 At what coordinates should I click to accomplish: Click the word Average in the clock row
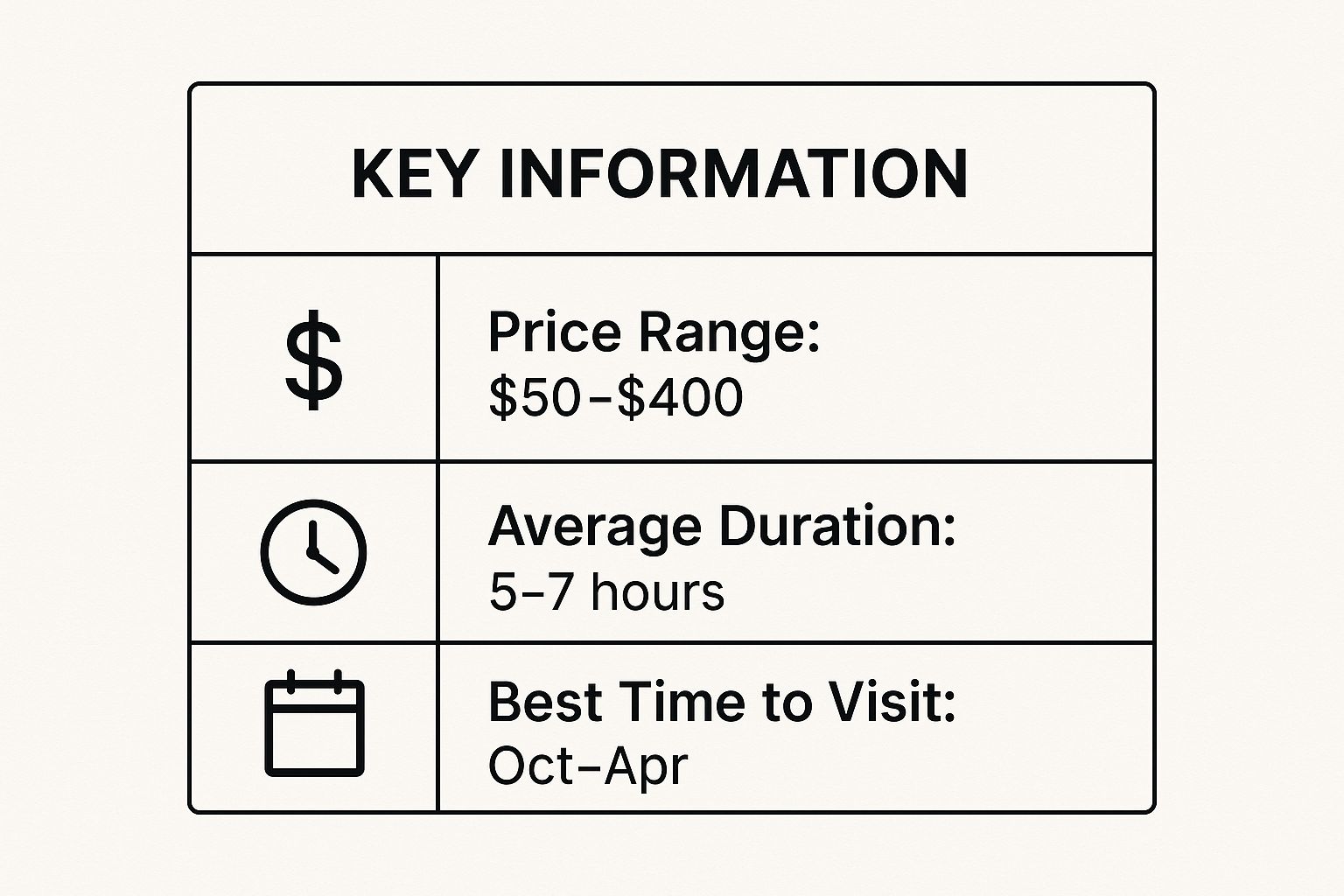coord(595,528)
